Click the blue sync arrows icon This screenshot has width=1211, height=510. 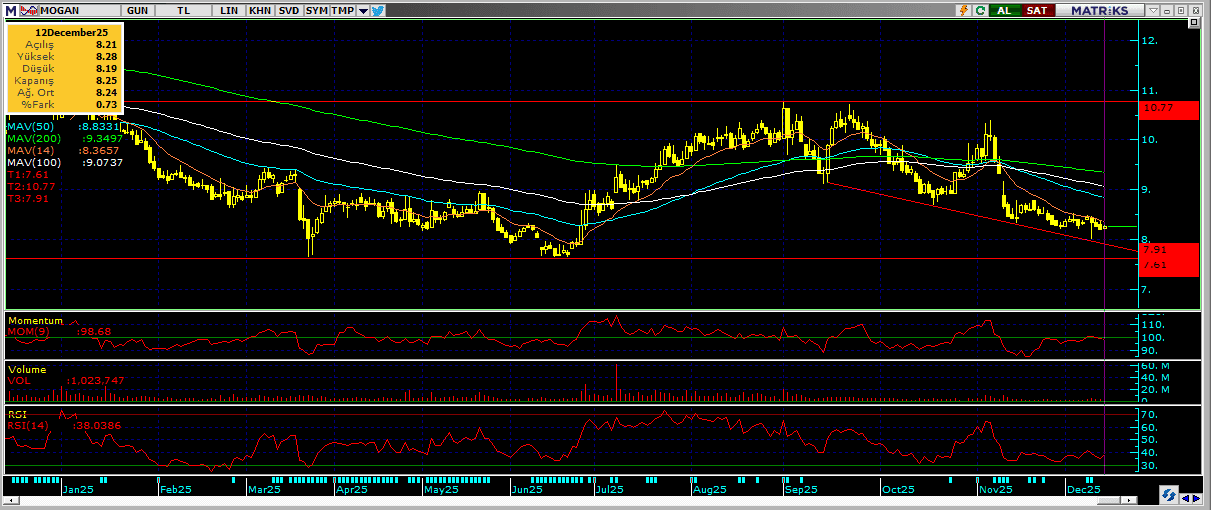coord(1168,495)
